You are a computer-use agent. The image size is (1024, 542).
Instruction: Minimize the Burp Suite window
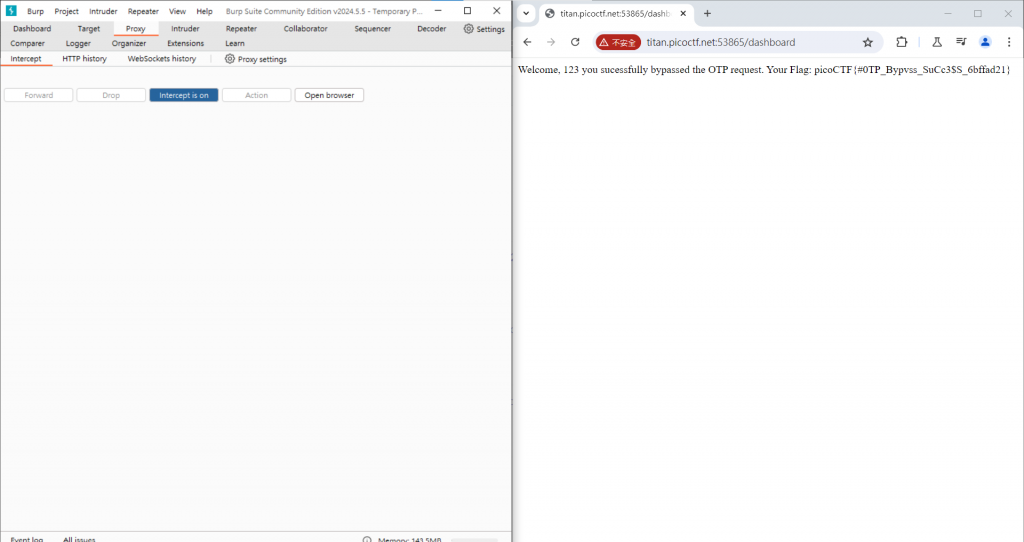pos(438,10)
